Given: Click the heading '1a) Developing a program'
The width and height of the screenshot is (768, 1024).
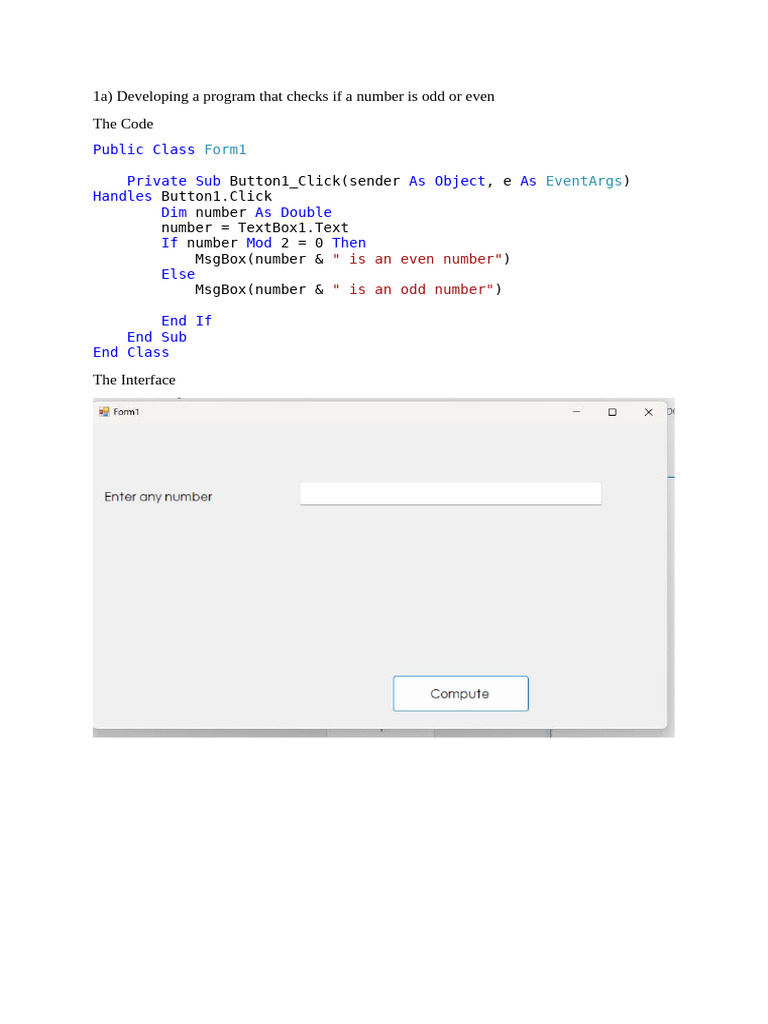Looking at the screenshot, I should click(x=293, y=97).
